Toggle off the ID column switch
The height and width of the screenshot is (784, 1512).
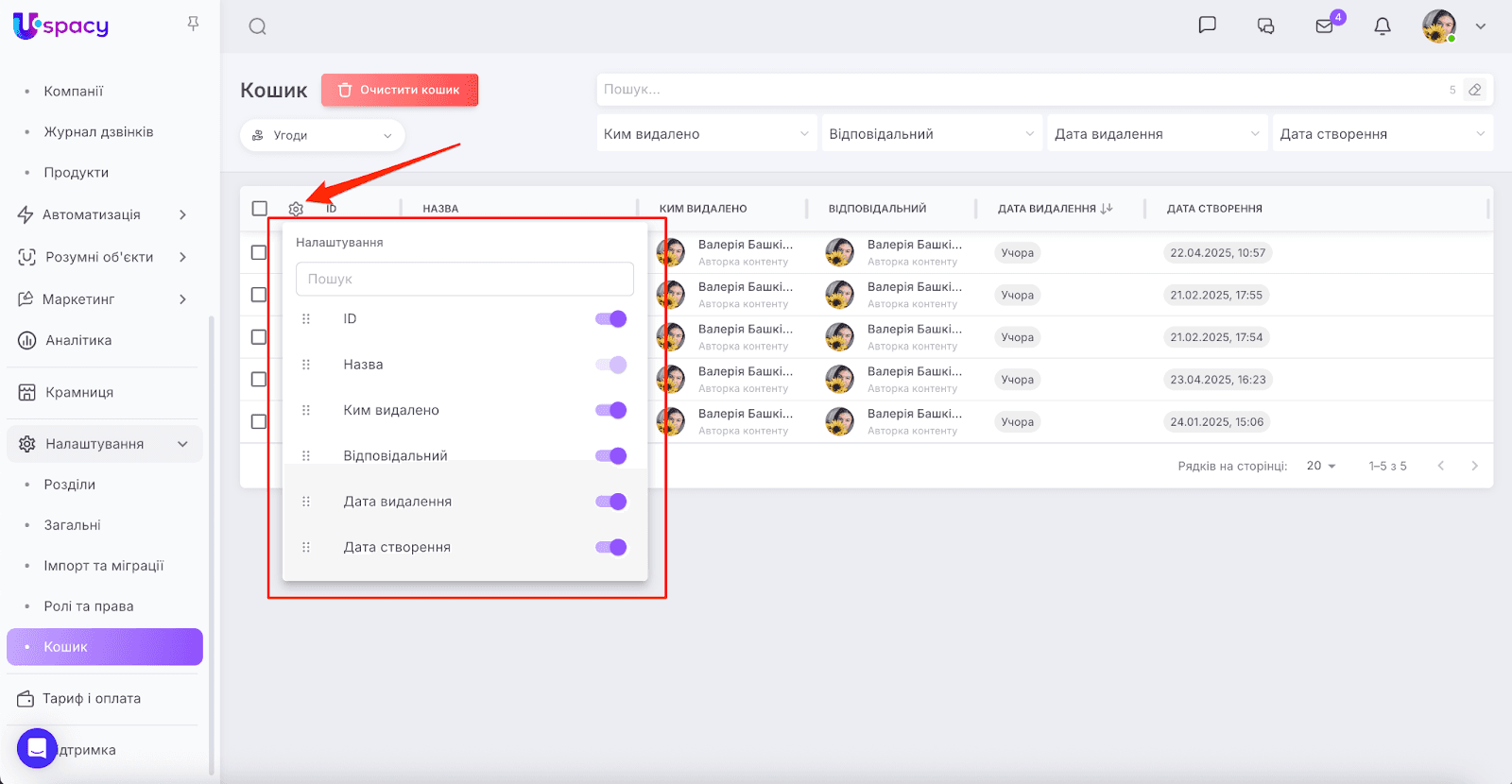(611, 319)
